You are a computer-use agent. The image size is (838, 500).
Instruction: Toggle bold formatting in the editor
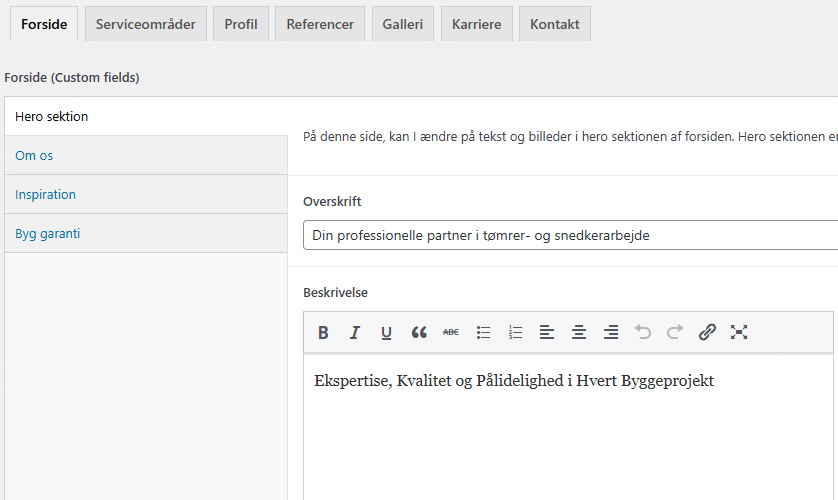323,333
